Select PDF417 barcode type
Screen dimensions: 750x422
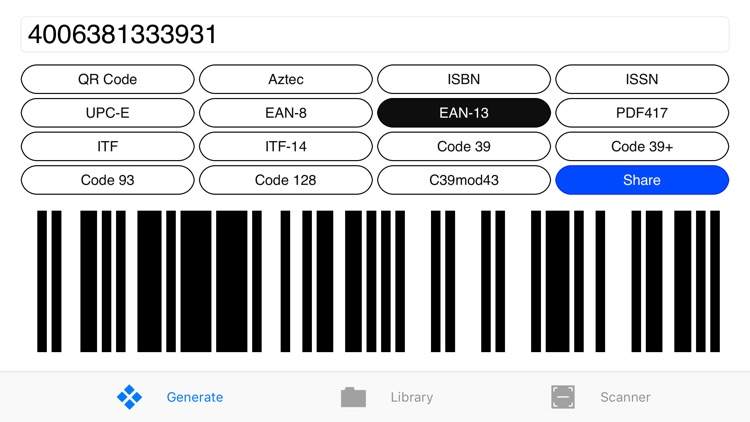(642, 113)
